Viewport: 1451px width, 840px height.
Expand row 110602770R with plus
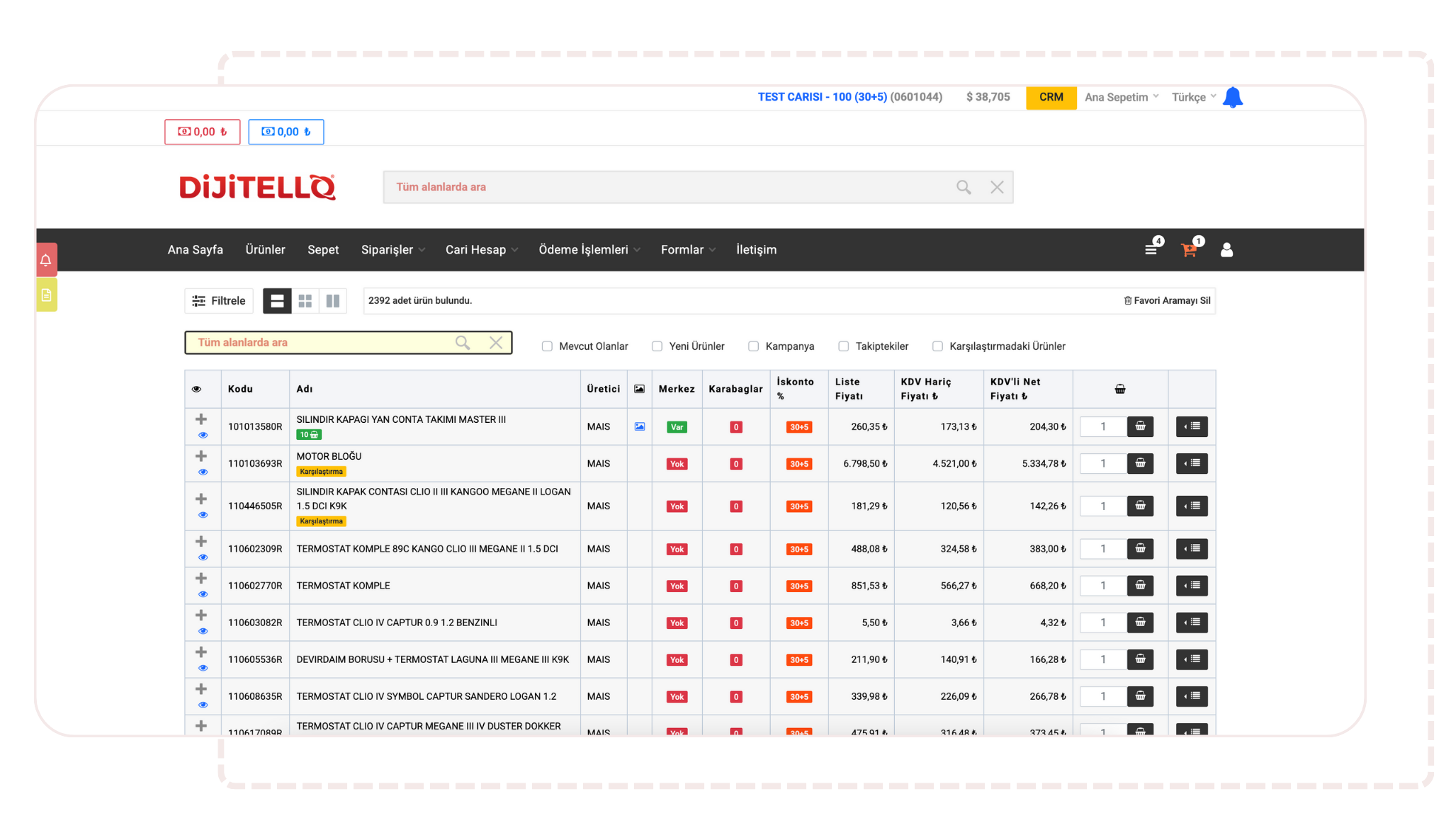(201, 578)
